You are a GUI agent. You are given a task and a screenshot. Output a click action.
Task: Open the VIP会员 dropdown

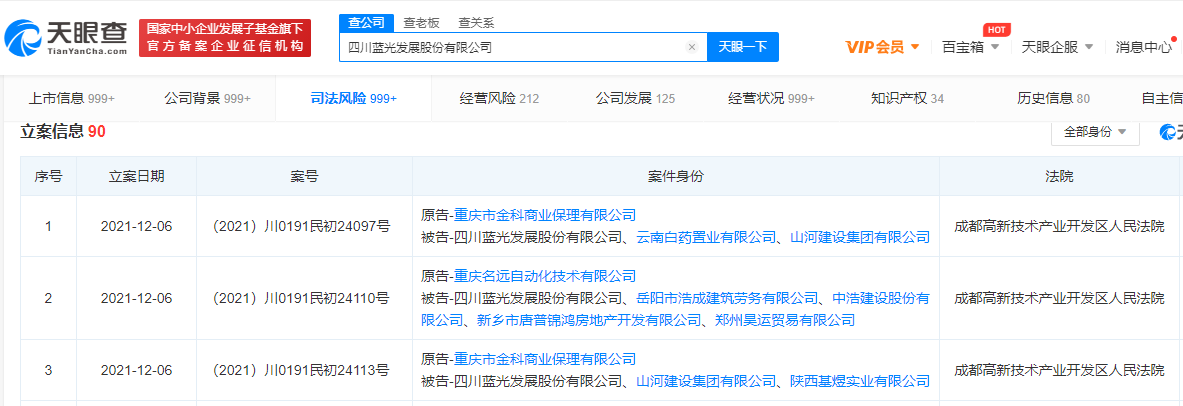pyautogui.click(x=882, y=47)
